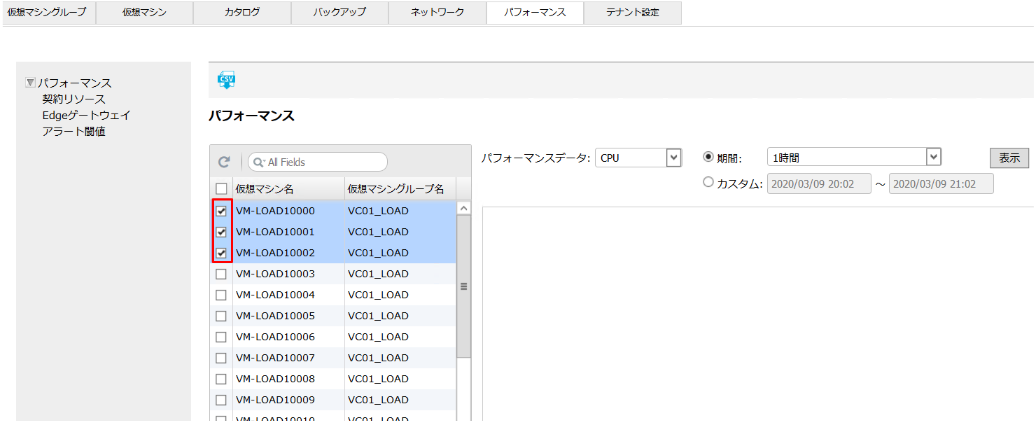Viewport: 1034px width, 421px height.
Task: Uncheck VM-LOAD10000 checkbox
Action: click(x=222, y=211)
